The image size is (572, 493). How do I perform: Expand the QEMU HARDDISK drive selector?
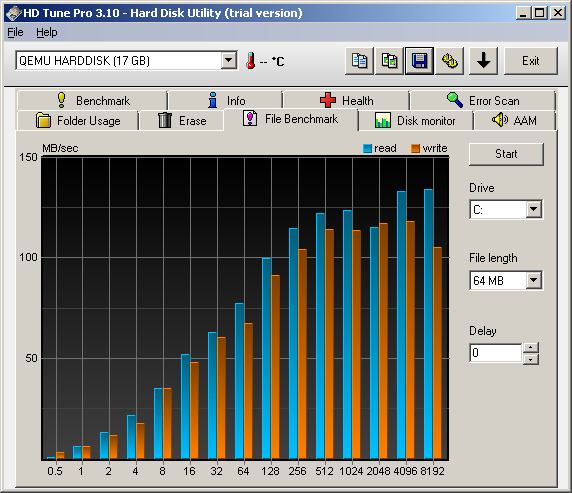pyautogui.click(x=229, y=60)
